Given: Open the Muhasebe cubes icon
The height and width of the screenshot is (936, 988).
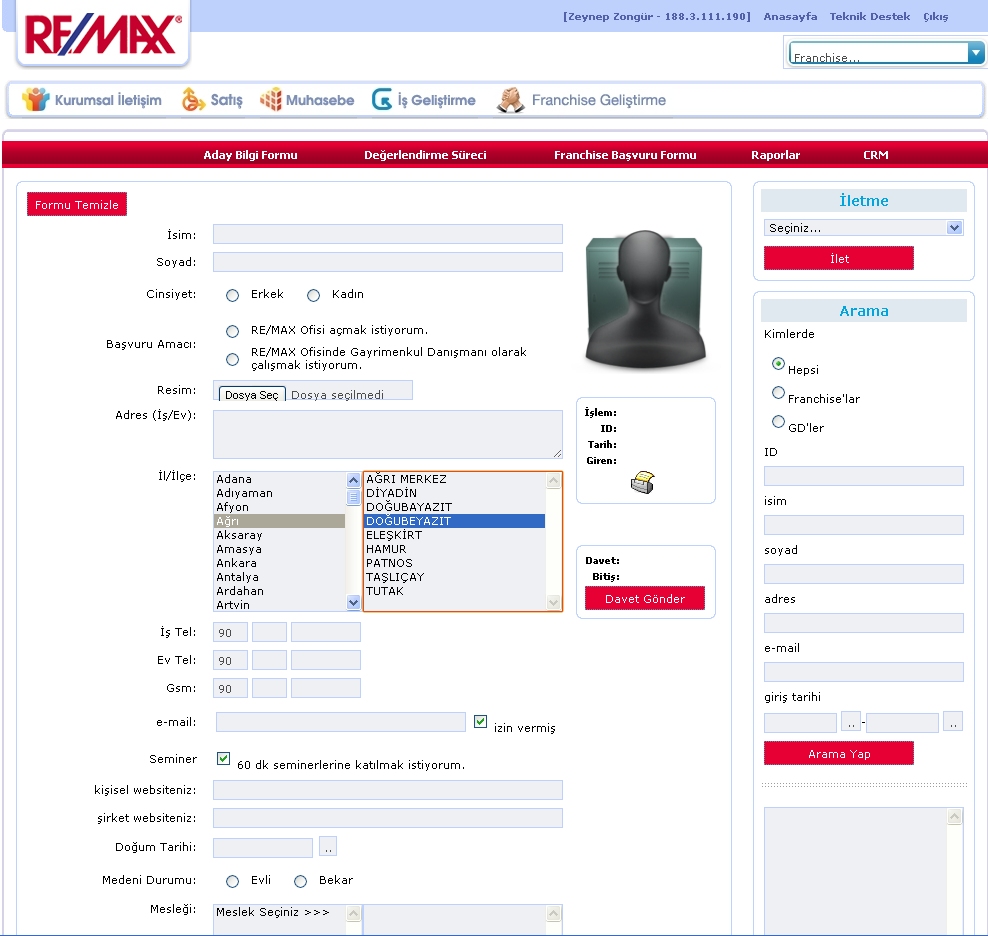Looking at the screenshot, I should pos(271,100).
